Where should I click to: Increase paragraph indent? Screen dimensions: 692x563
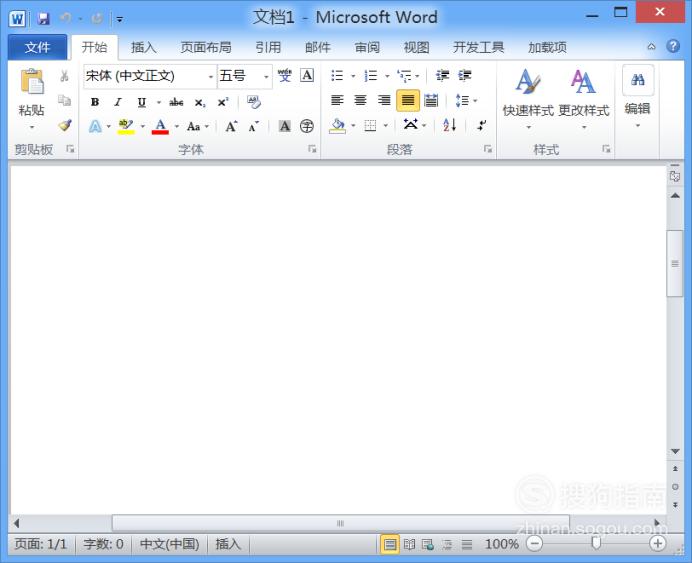465,76
